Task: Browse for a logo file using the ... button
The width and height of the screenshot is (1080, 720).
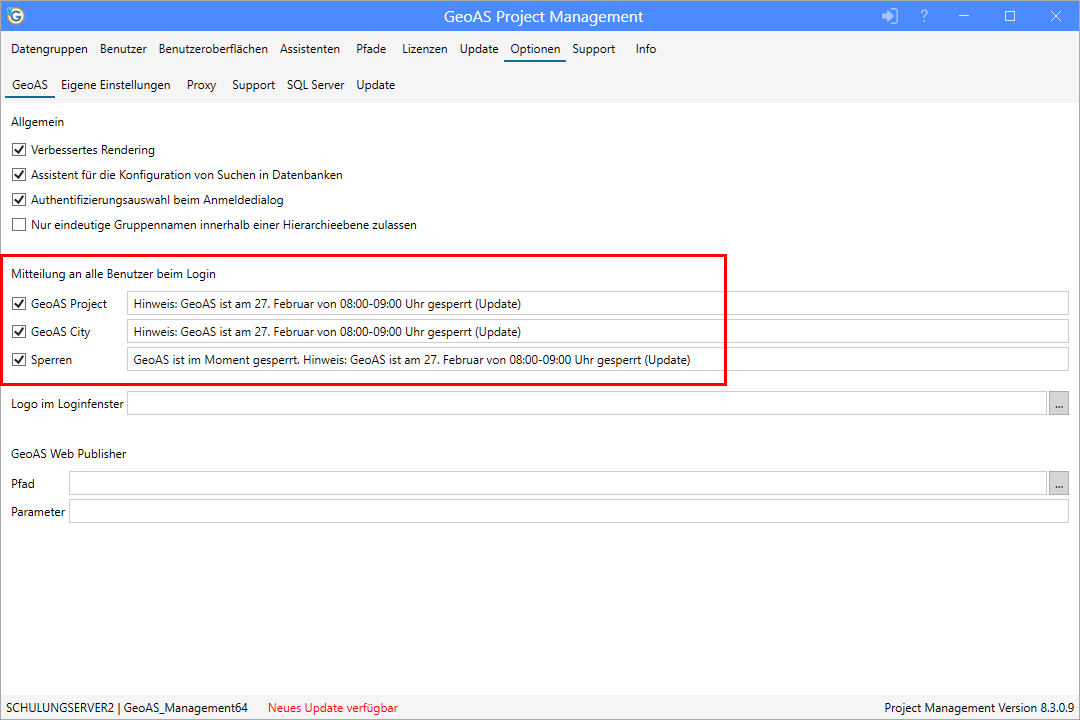Action: click(x=1059, y=403)
